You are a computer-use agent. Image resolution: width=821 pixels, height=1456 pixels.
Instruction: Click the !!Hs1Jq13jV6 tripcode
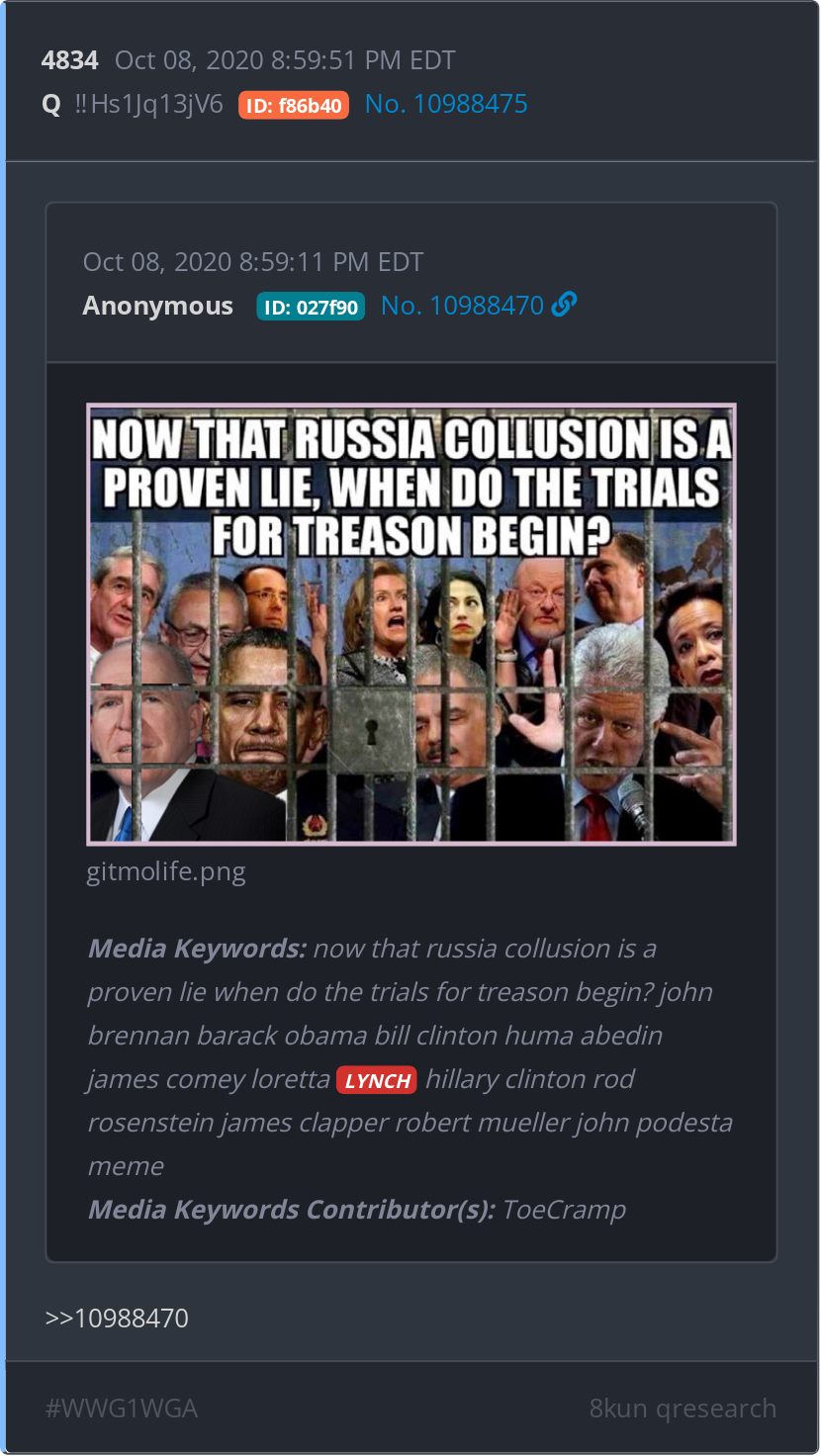[x=148, y=105]
